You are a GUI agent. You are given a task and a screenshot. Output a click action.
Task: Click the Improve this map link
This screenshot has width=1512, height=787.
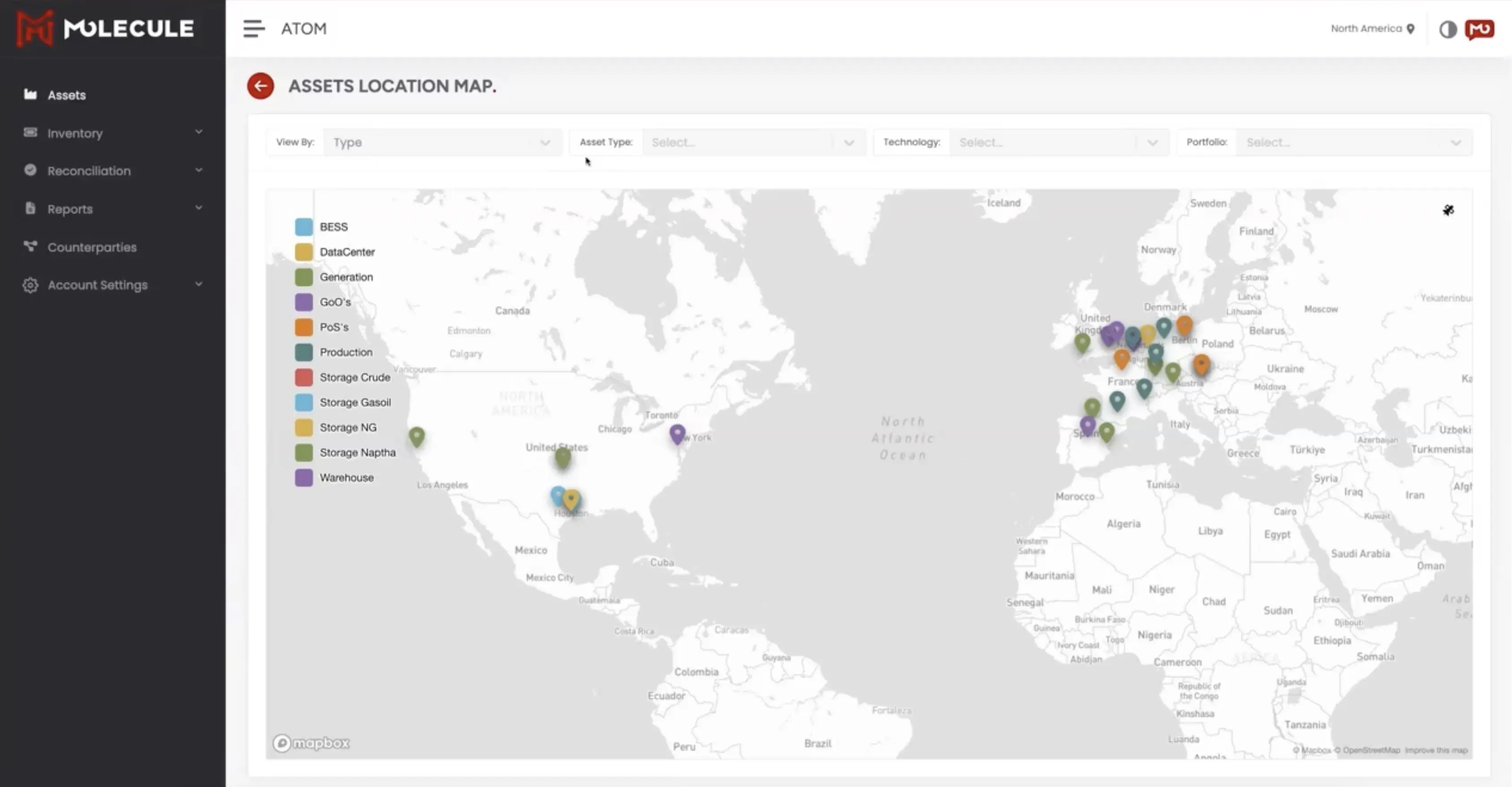click(x=1436, y=750)
